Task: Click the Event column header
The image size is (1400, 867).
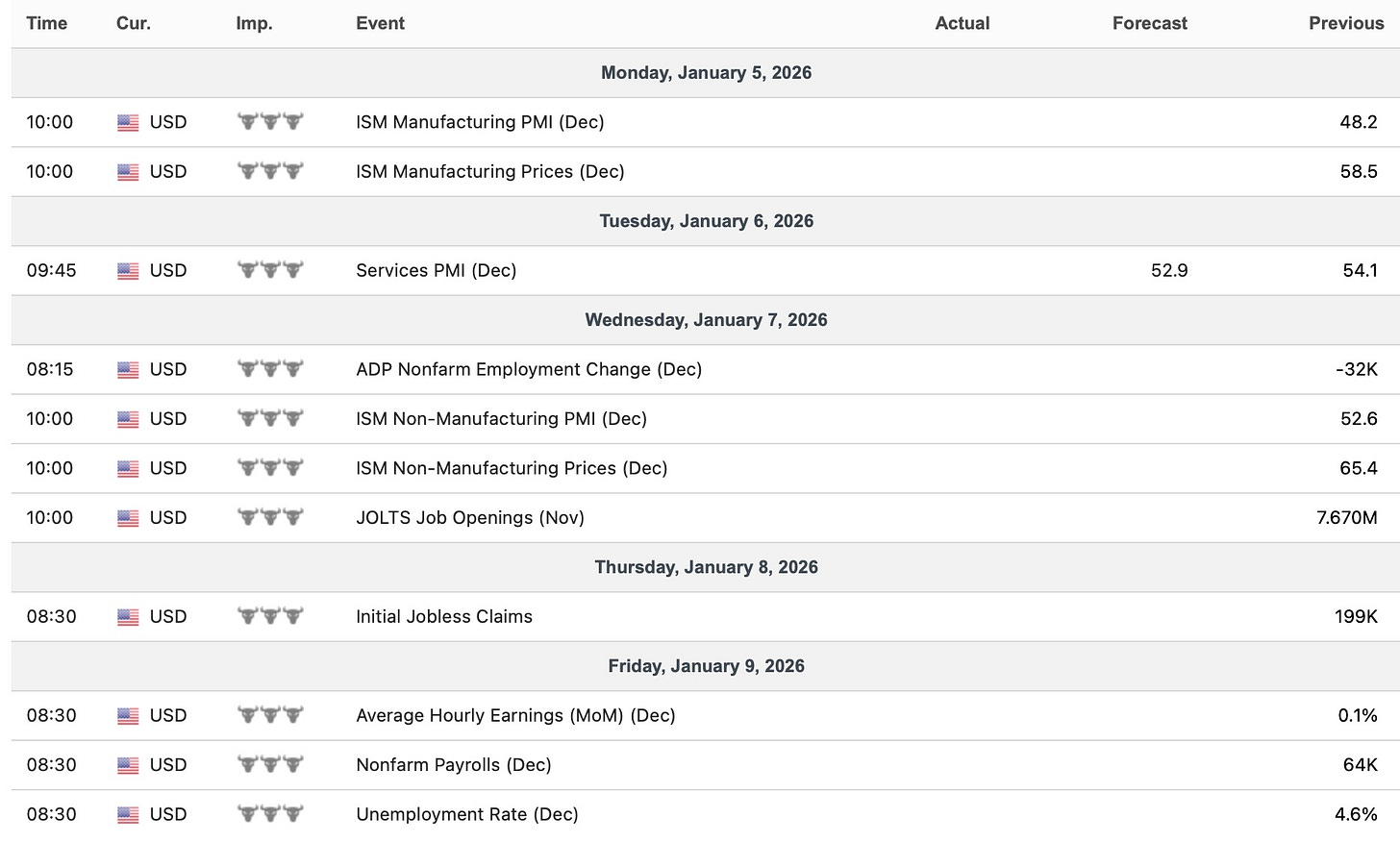Action: click(x=380, y=23)
